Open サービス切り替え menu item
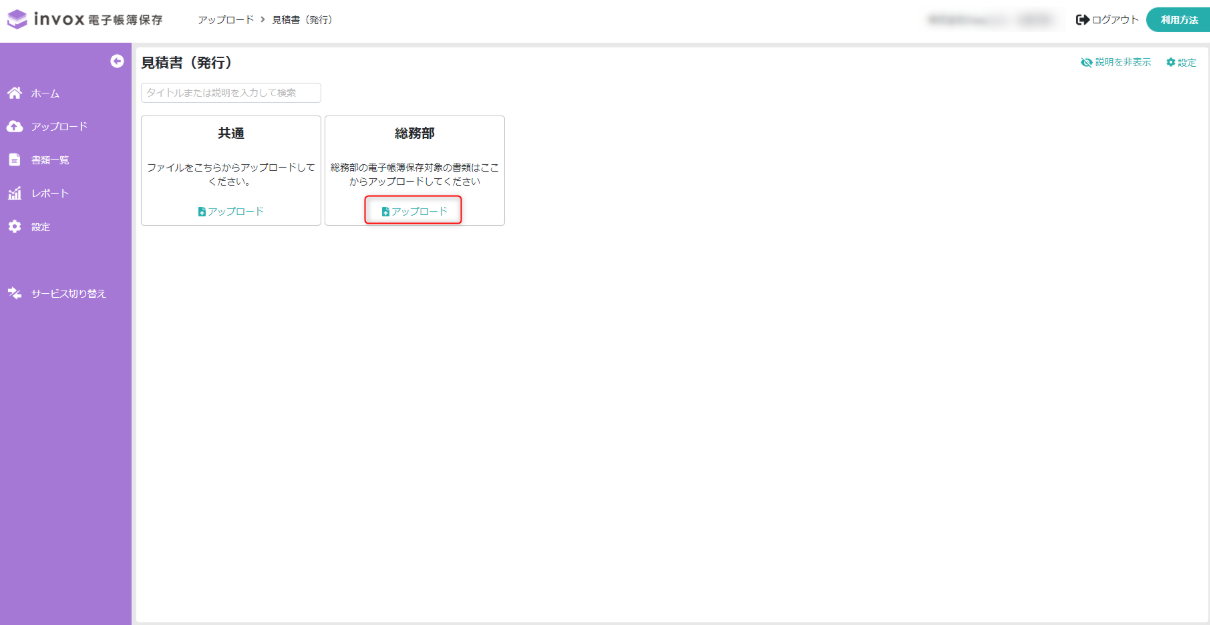The image size is (1210, 625). tap(68, 294)
